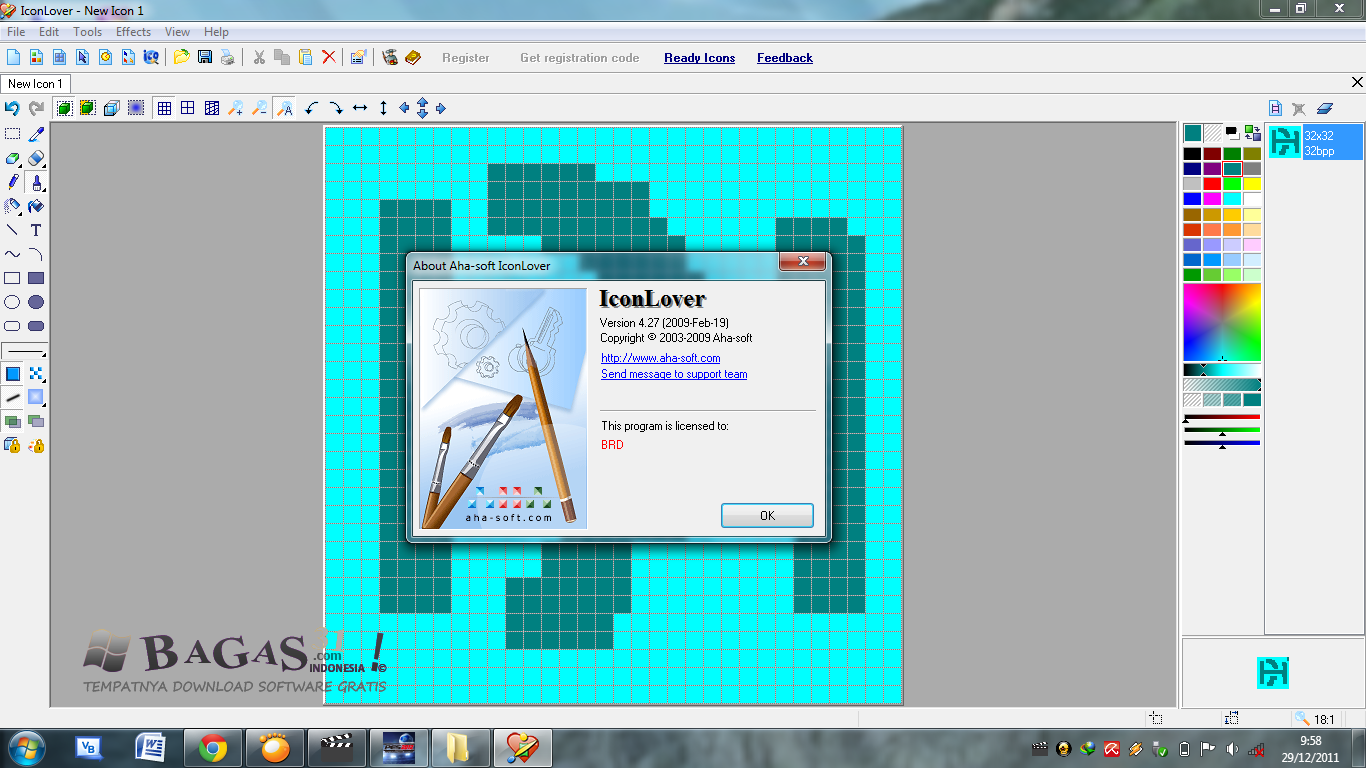Click the red X Delete icon
This screenshot has height=768, width=1366.
pyautogui.click(x=329, y=57)
